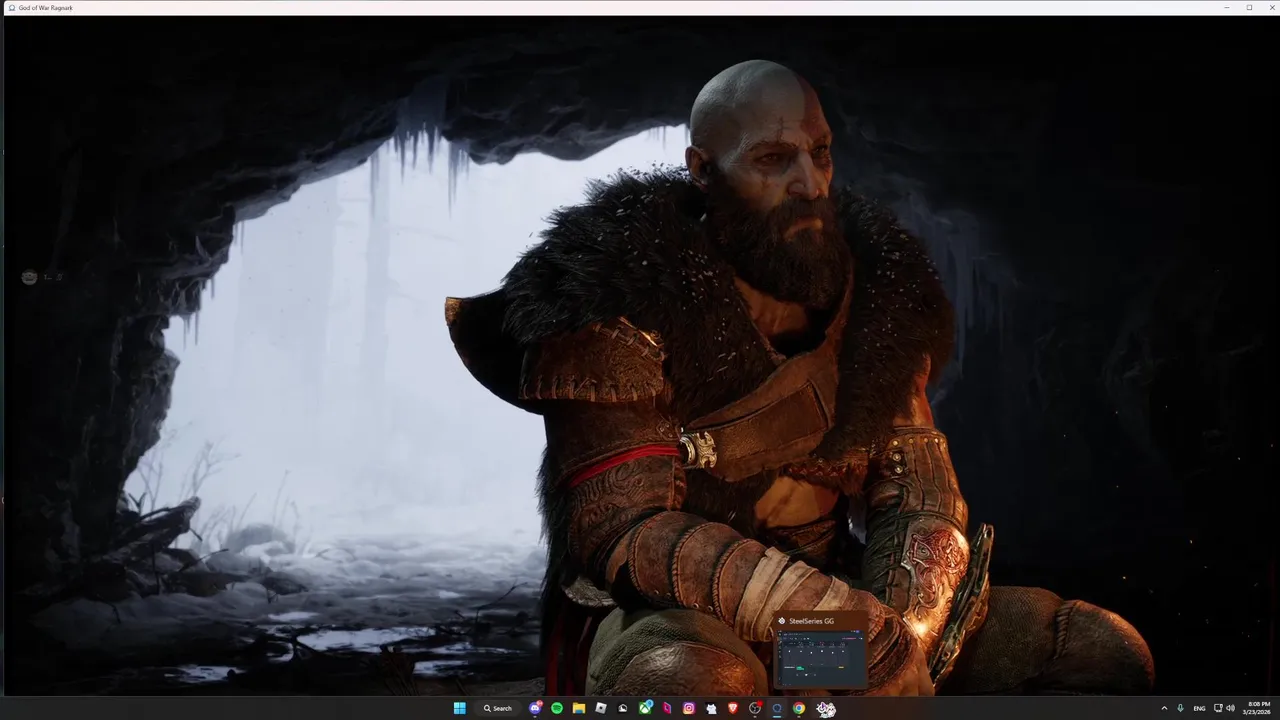Maximize the God of War Ragnarok window
Image resolution: width=1280 pixels, height=720 pixels.
click(x=1249, y=7)
